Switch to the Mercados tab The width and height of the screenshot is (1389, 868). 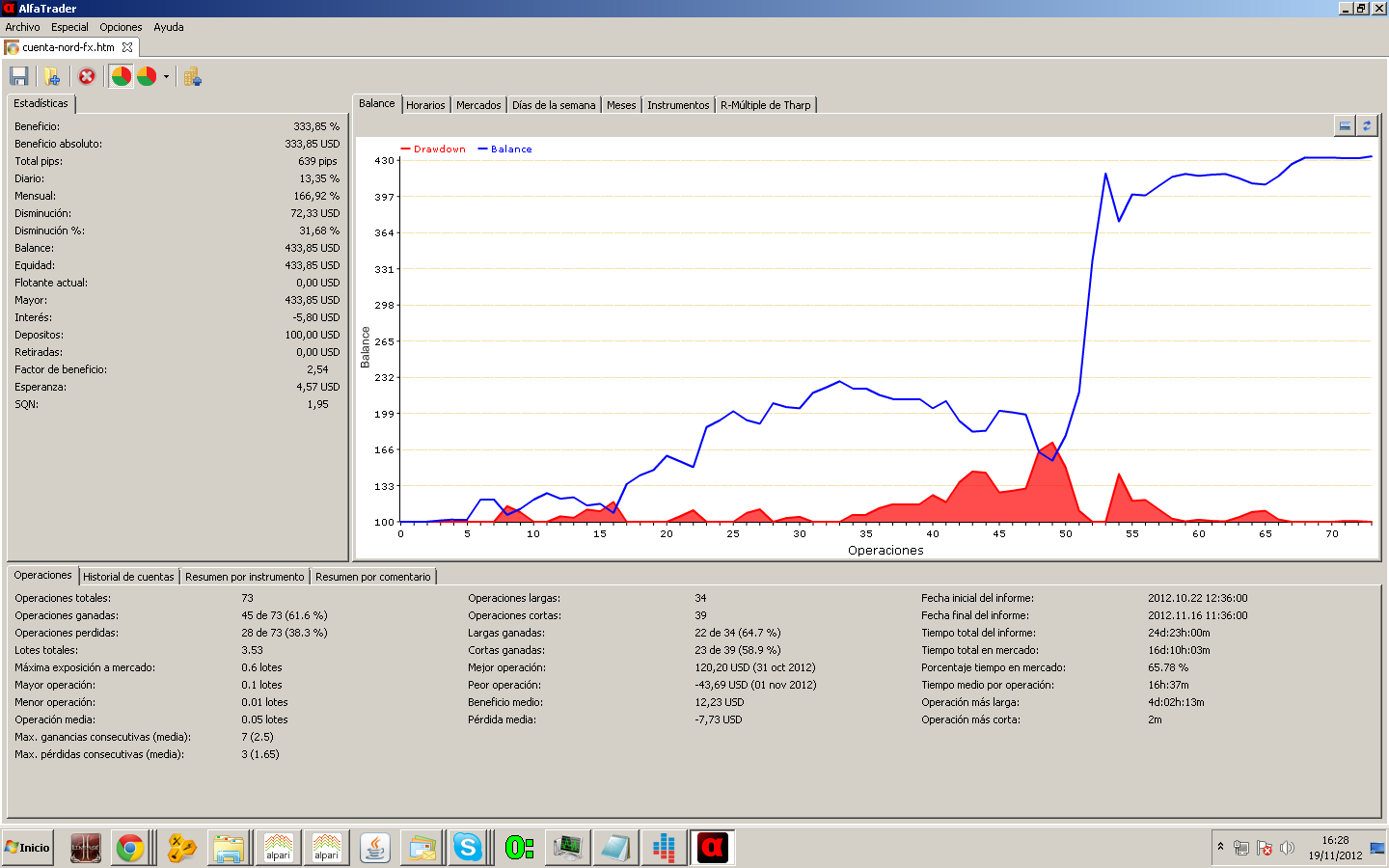tap(478, 105)
